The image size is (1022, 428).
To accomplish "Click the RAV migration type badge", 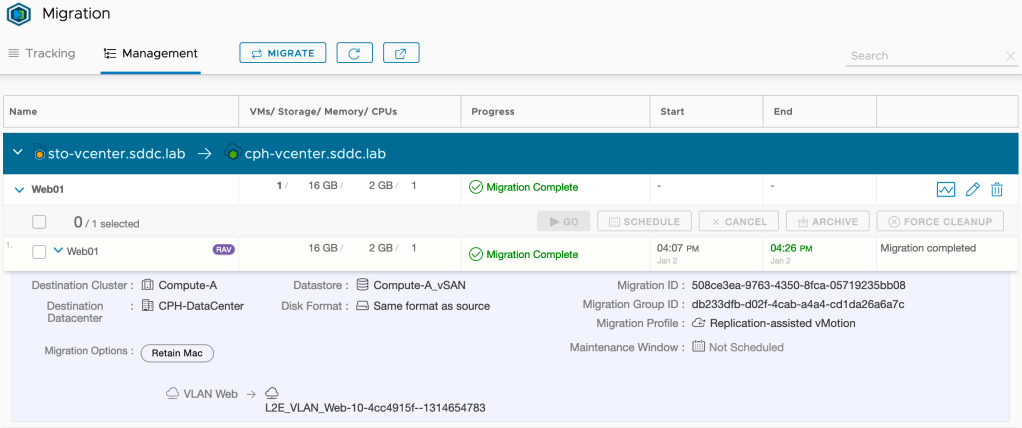I will click(x=224, y=250).
